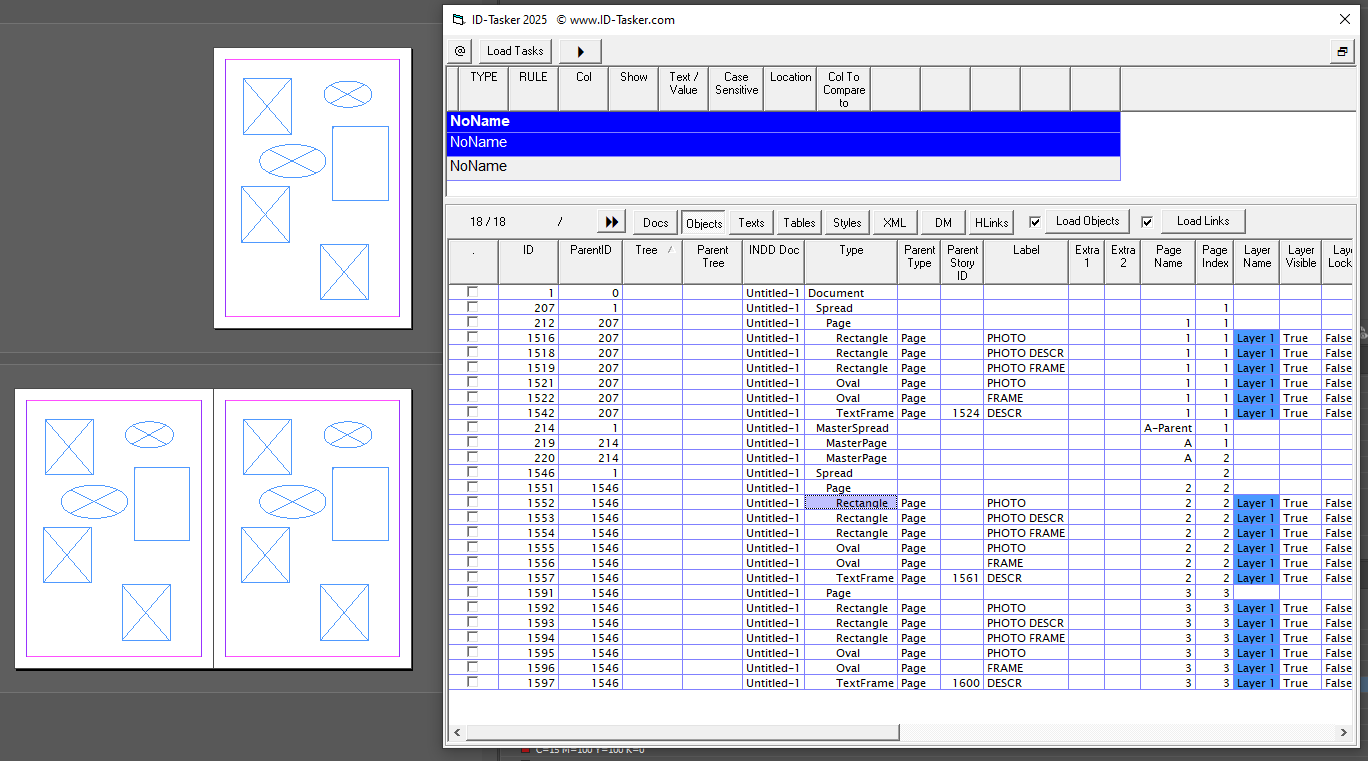Open the Texts tab
1368x761 pixels.
pyautogui.click(x=751, y=221)
